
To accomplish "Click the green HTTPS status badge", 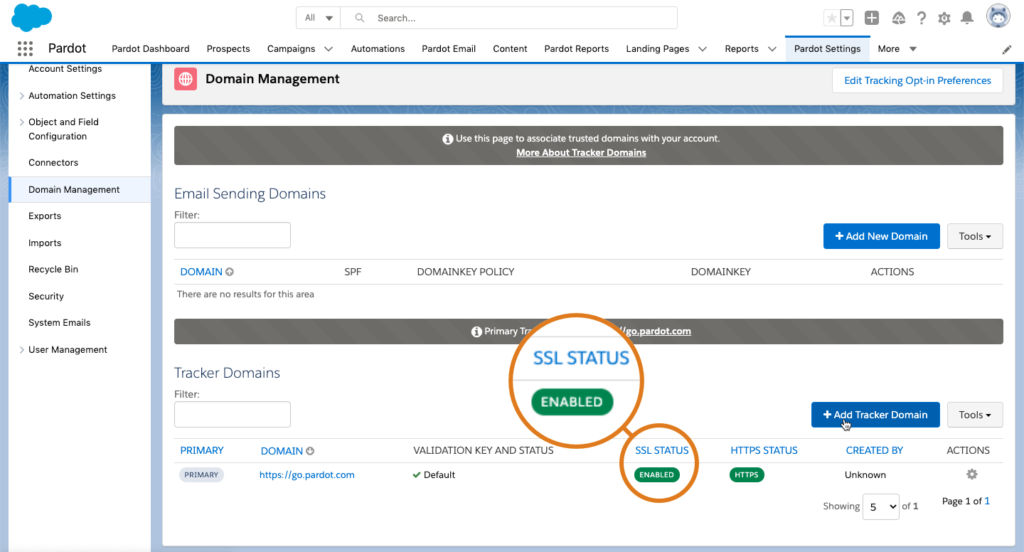I will 746,475.
